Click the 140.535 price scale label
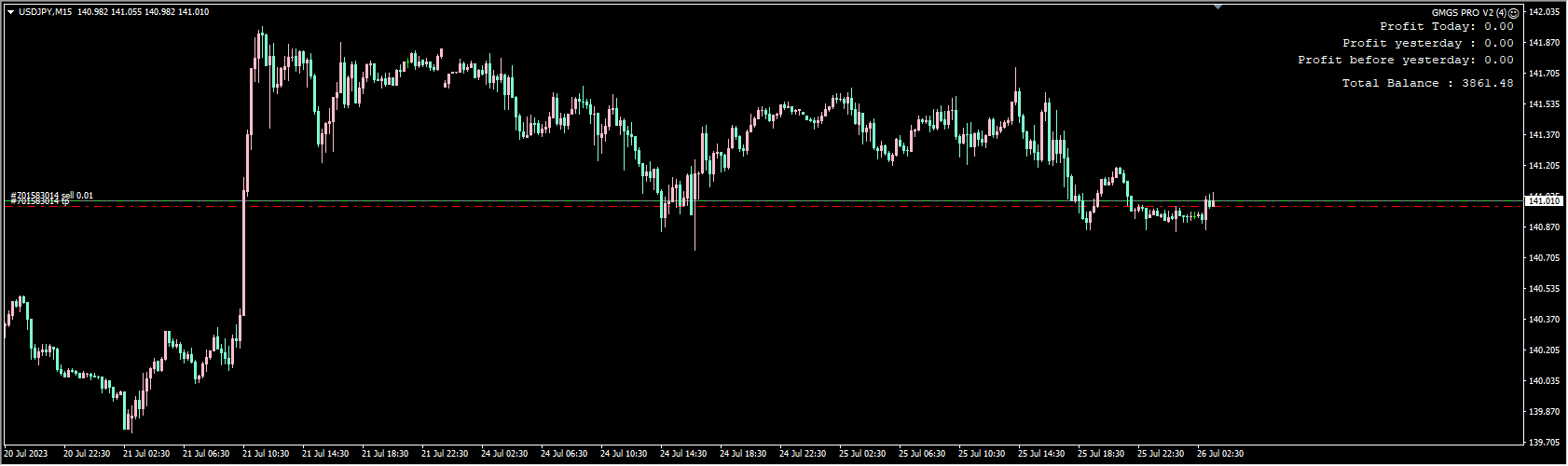This screenshot has height=466, width=1568. tap(1545, 289)
